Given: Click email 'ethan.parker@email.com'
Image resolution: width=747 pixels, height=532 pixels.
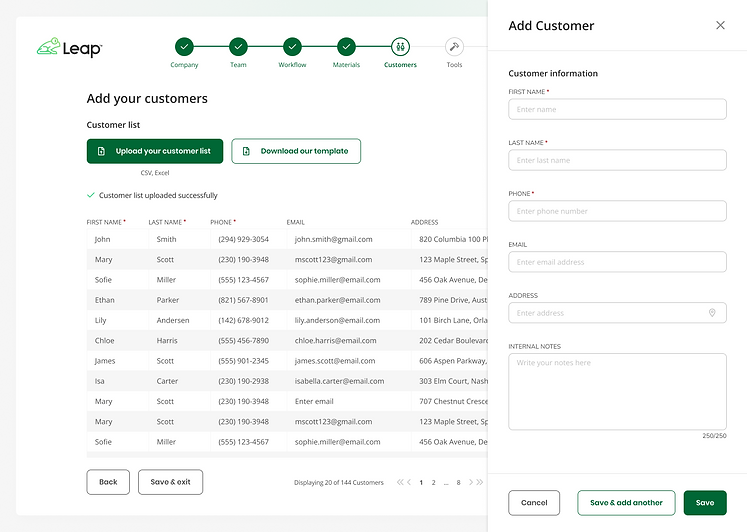Looking at the screenshot, I should 337,300.
